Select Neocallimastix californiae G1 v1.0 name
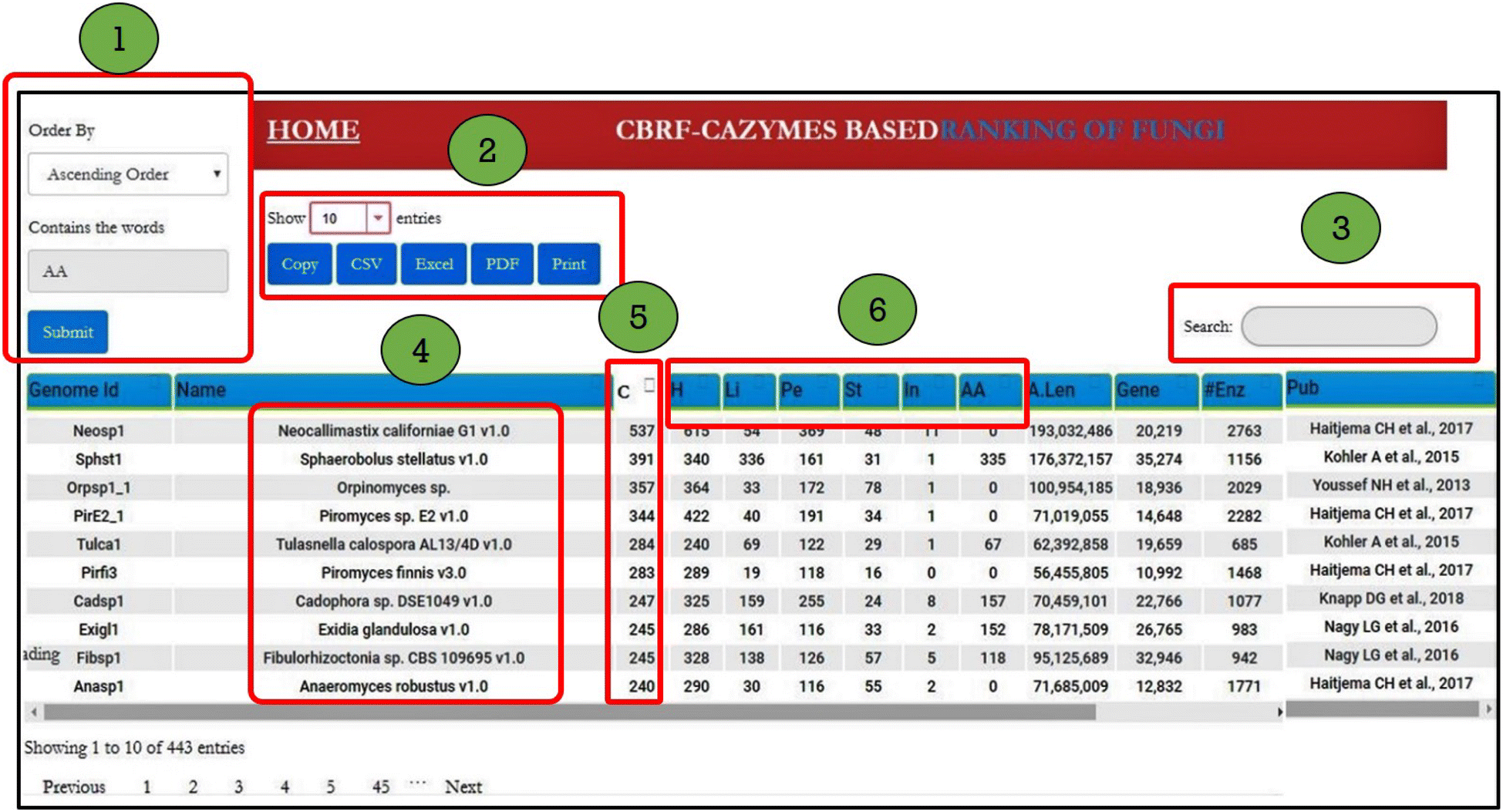 pos(393,431)
